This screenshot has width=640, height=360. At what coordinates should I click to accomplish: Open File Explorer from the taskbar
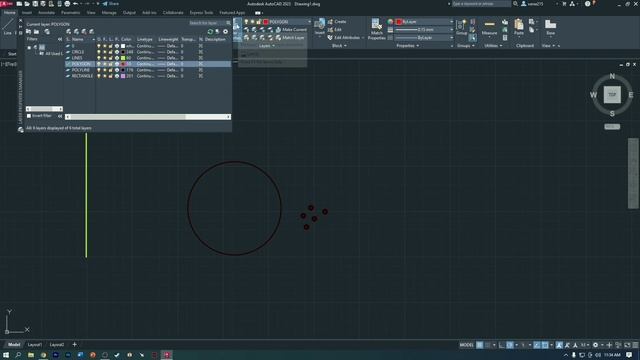click(x=31, y=355)
